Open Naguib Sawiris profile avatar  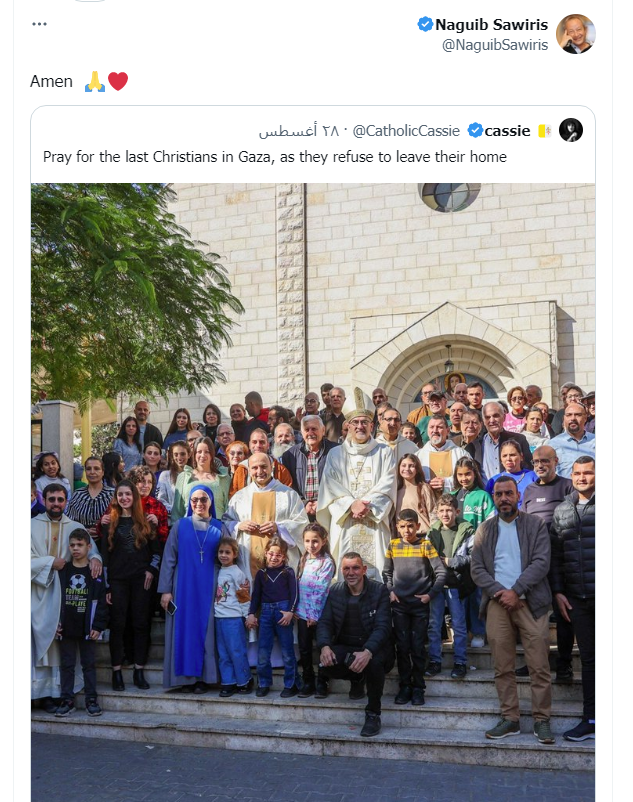576,34
